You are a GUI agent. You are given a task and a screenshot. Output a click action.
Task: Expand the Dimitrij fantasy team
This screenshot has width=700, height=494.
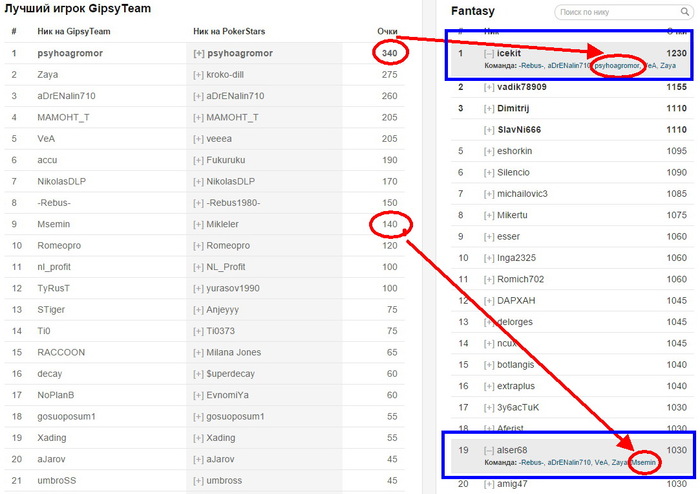(489, 108)
